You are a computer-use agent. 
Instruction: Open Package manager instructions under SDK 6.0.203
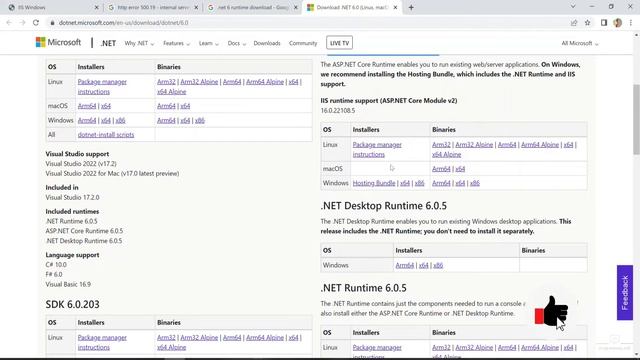point(102,342)
